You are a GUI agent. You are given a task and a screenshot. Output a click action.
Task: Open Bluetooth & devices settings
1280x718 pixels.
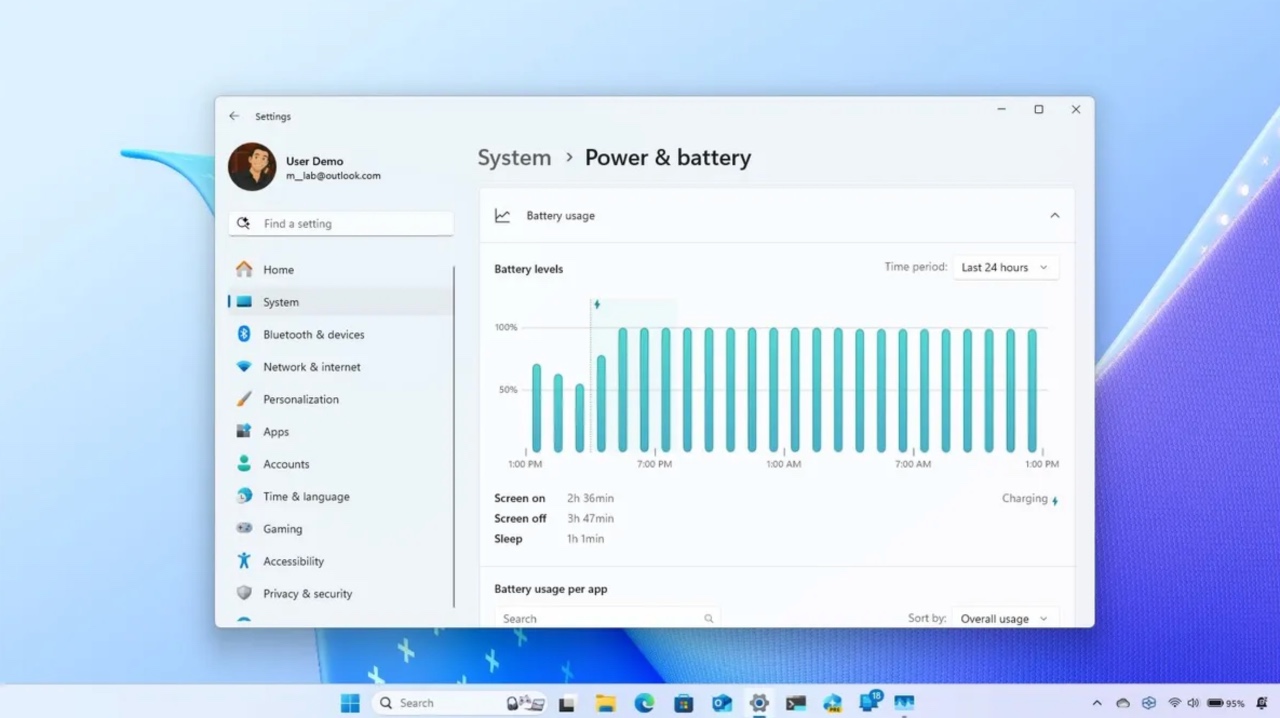340,334
